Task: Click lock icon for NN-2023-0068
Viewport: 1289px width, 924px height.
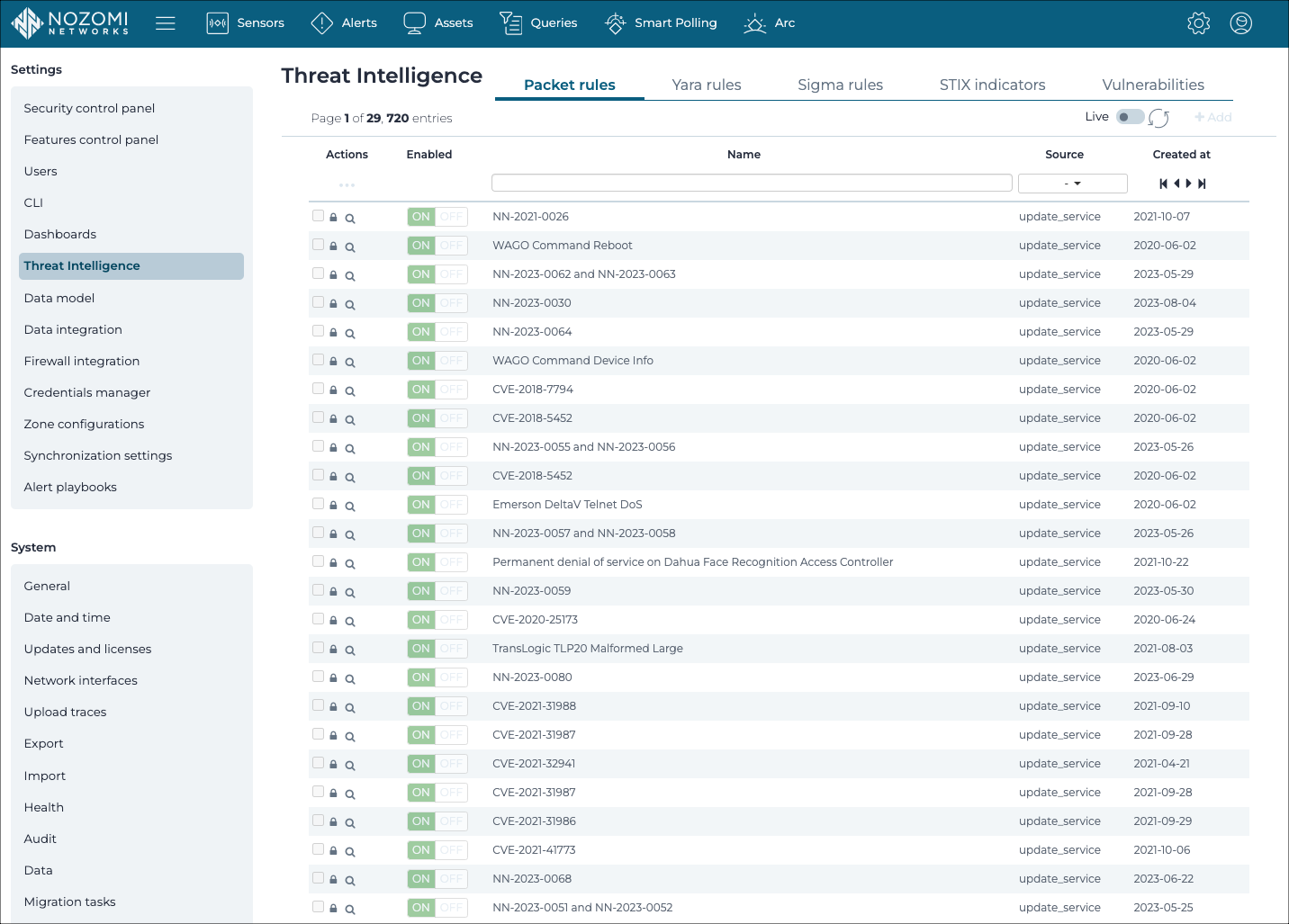Action: tap(333, 880)
